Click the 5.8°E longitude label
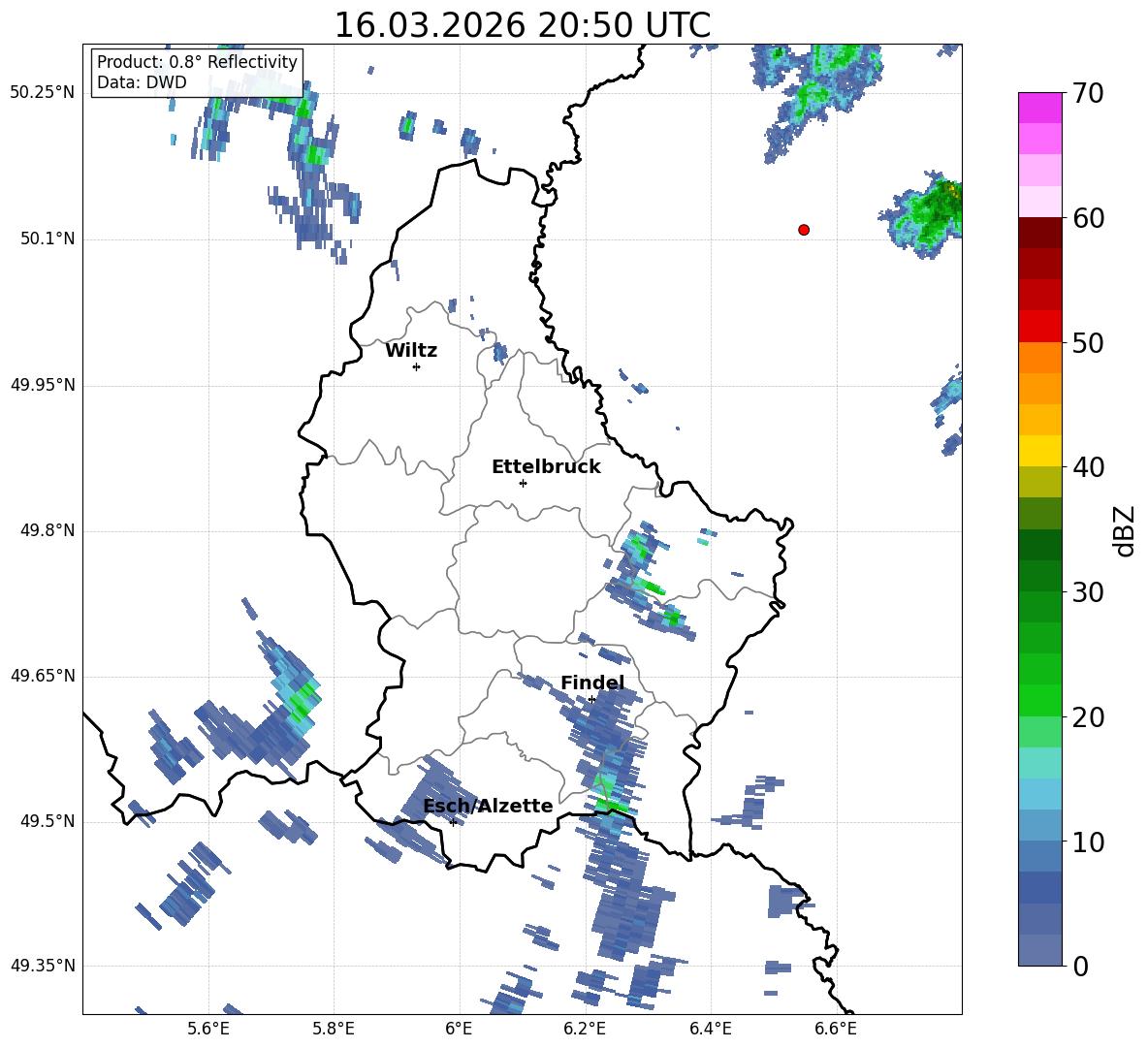 click(x=334, y=1029)
